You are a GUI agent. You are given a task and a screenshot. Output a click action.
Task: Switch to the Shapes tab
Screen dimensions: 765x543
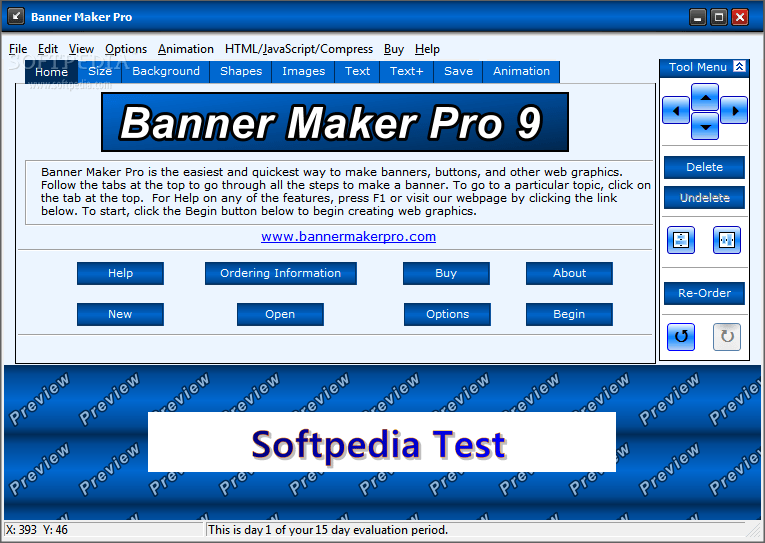(x=241, y=71)
